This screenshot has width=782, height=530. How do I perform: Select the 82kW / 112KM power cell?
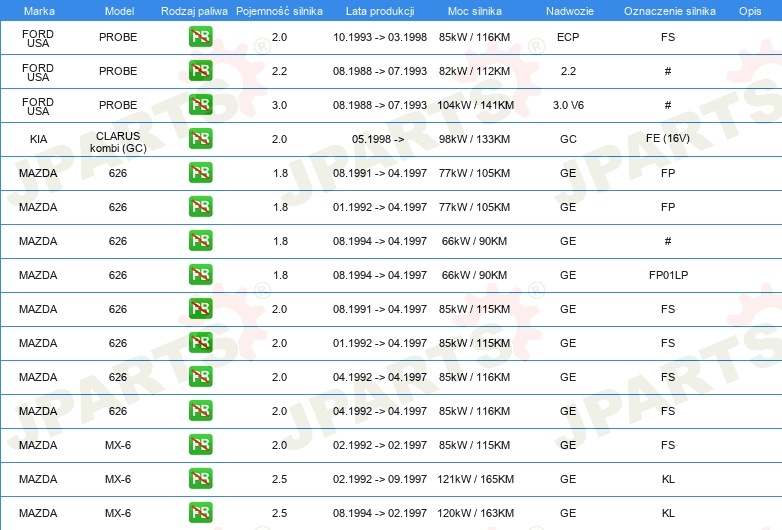[x=474, y=71]
